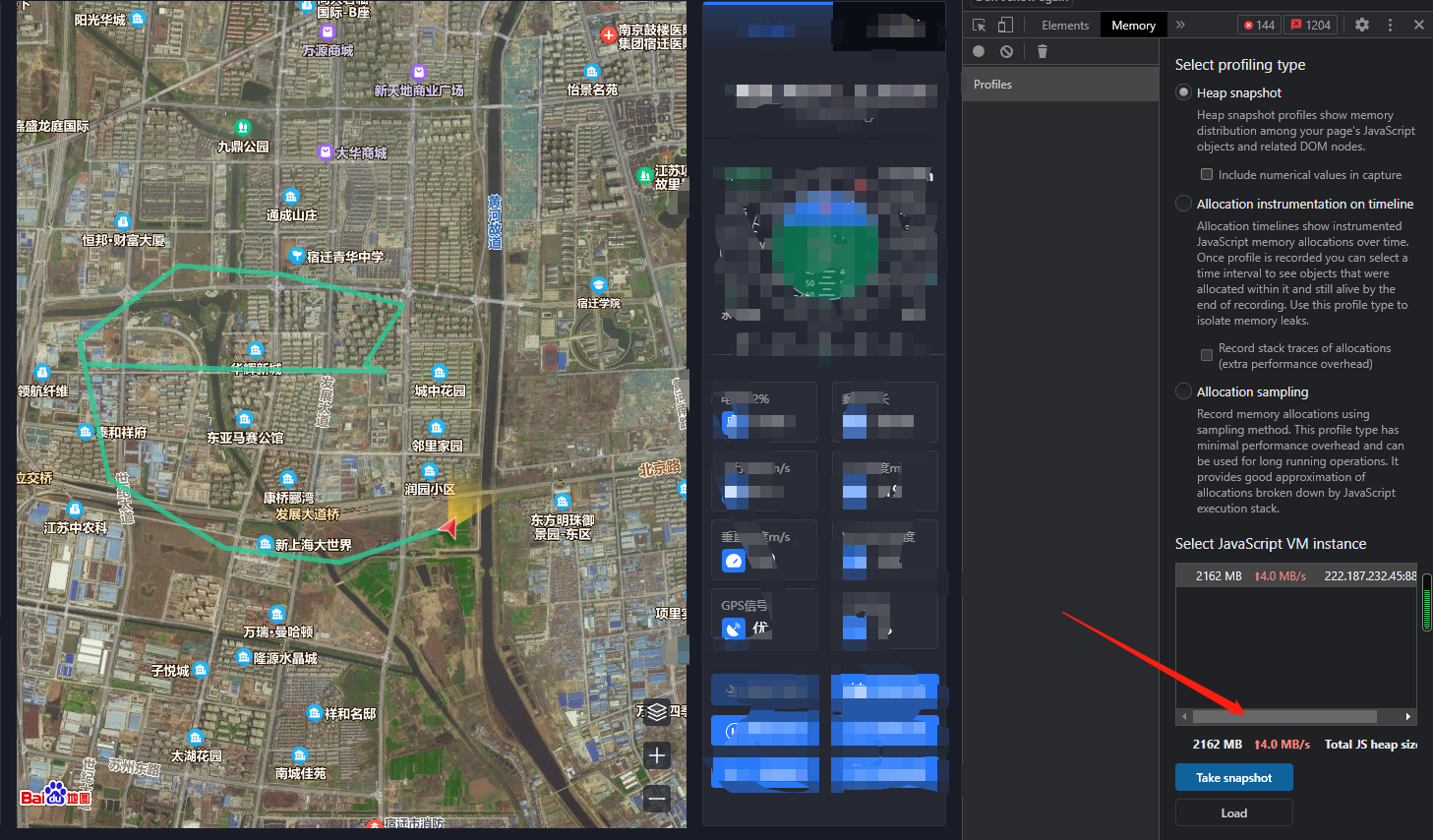
Task: Click the Load profile button
Action: [x=1234, y=813]
